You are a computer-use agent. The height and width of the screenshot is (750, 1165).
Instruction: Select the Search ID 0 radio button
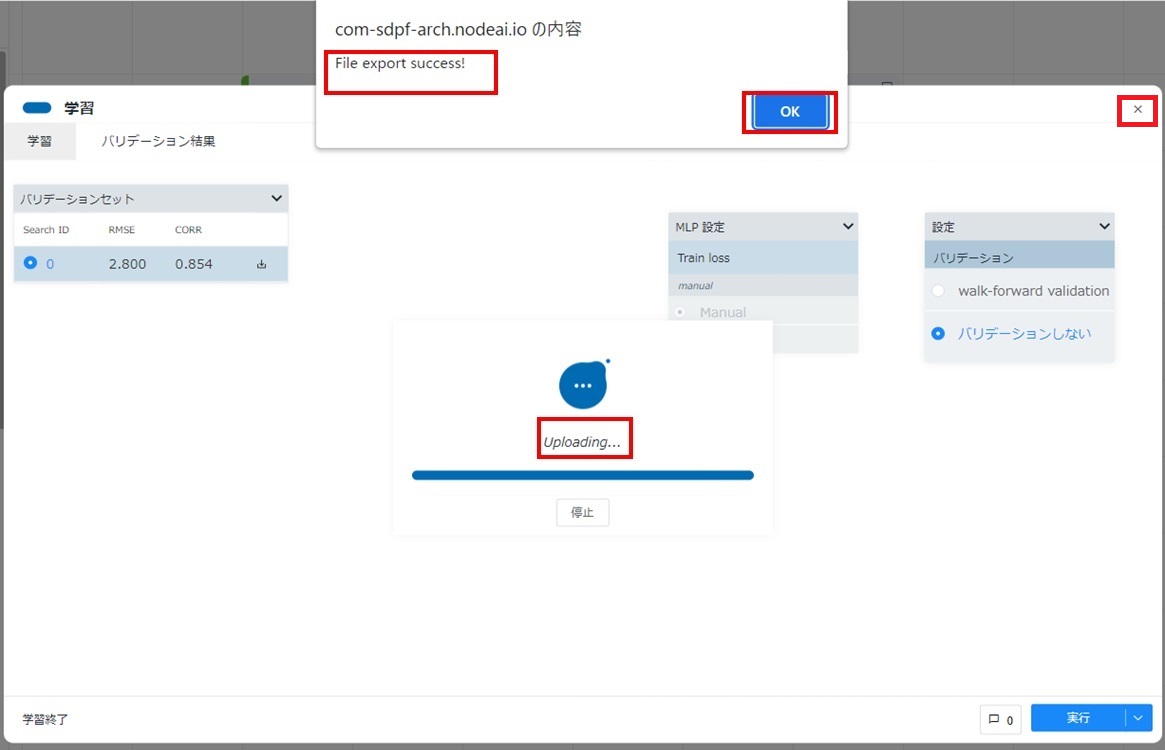tap(30, 263)
